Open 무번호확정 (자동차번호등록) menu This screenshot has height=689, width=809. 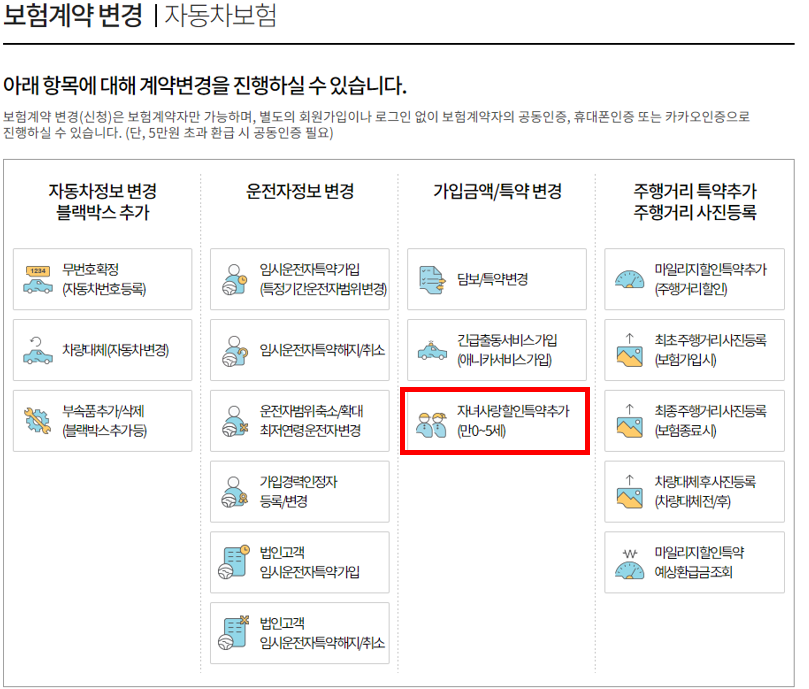[x=103, y=279]
